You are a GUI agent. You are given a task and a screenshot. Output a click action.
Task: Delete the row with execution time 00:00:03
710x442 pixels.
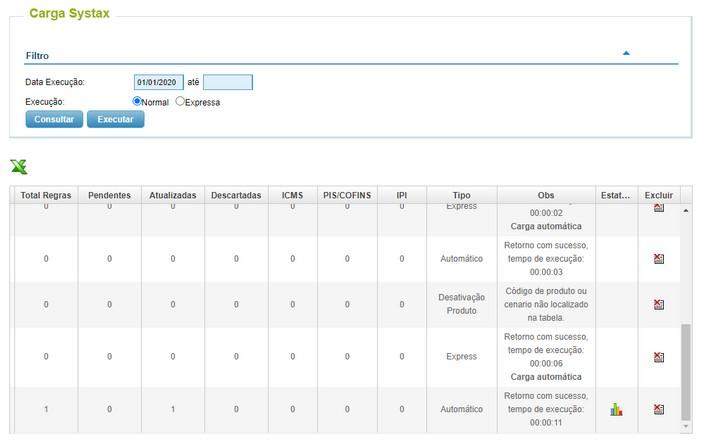pos(659,259)
